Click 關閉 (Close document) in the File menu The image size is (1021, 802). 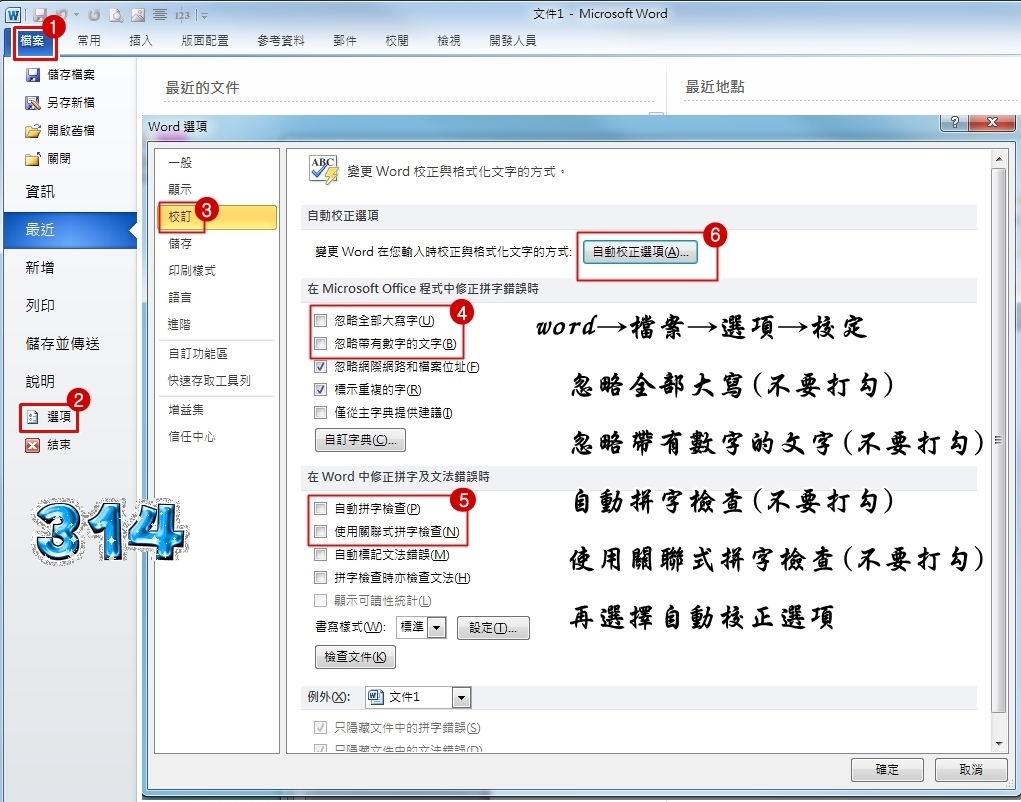tap(48, 159)
